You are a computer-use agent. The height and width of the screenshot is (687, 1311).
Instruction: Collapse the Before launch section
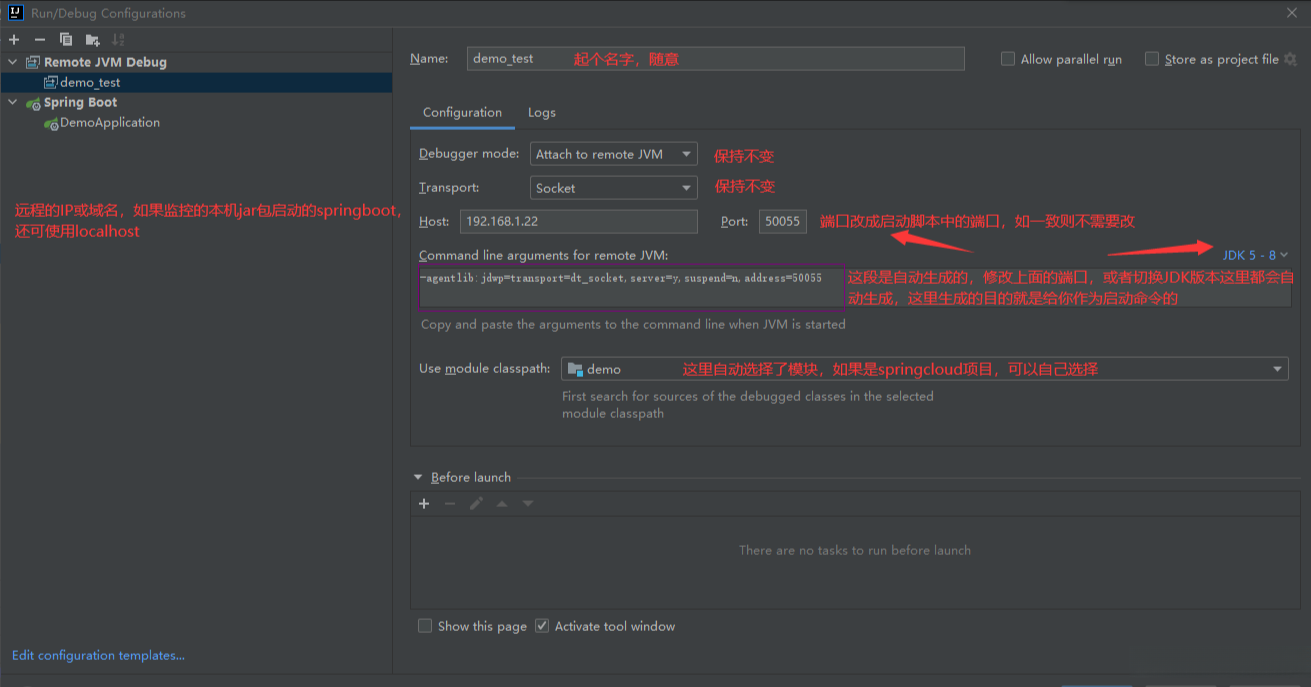pos(418,478)
